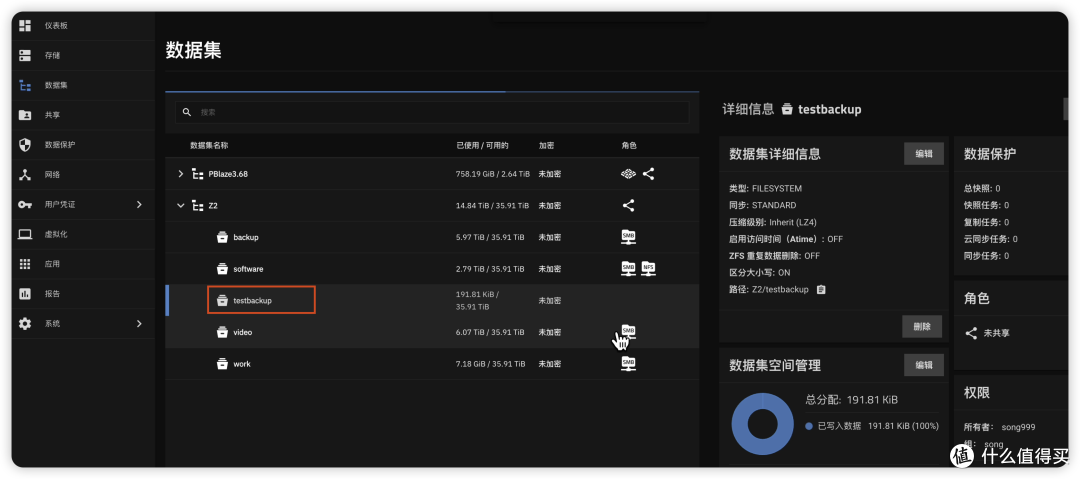1080x479 pixels.
Task: Expand the 系统 submenu arrow
Action: click(x=139, y=323)
